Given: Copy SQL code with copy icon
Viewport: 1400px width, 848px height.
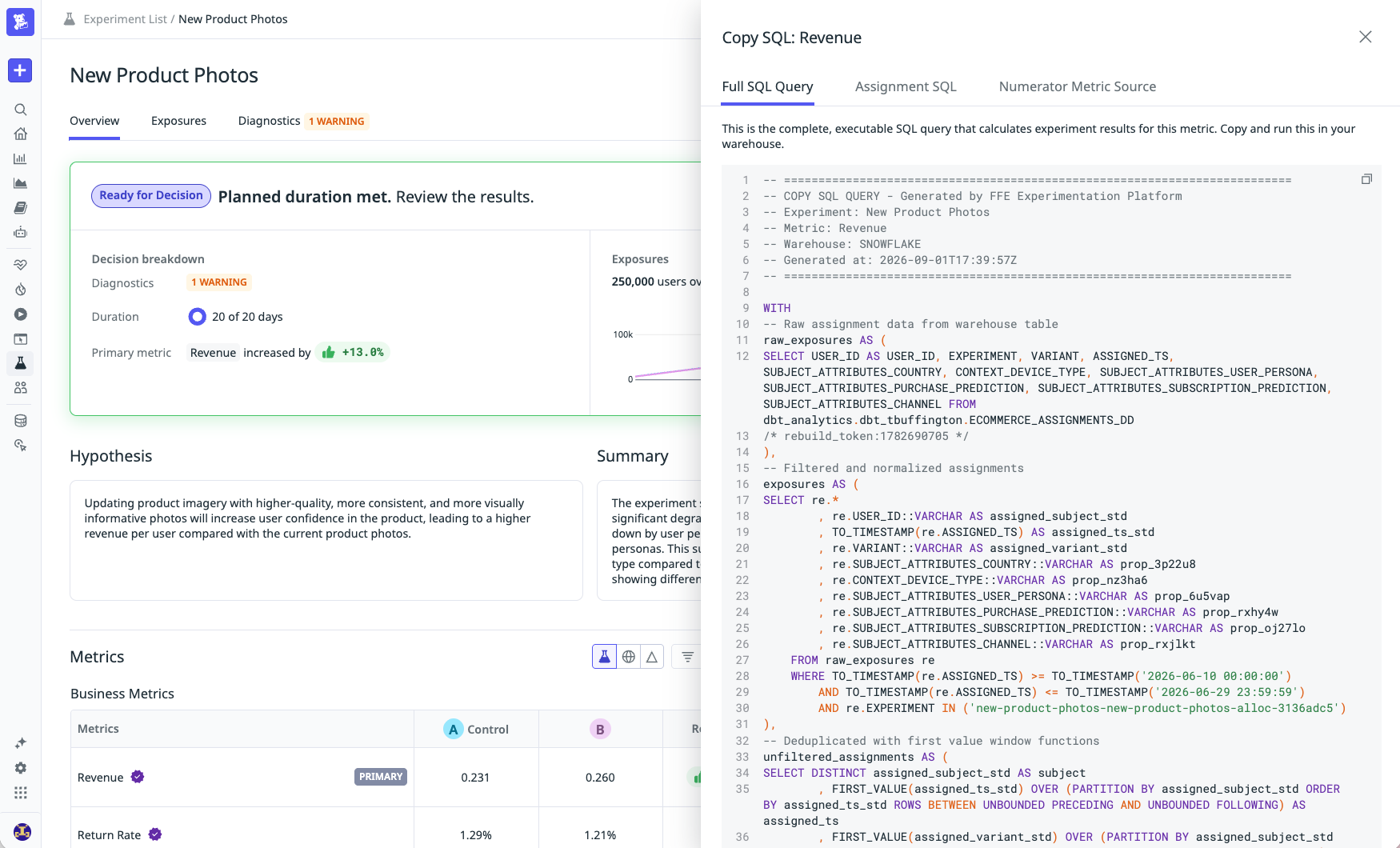Looking at the screenshot, I should (x=1366, y=179).
